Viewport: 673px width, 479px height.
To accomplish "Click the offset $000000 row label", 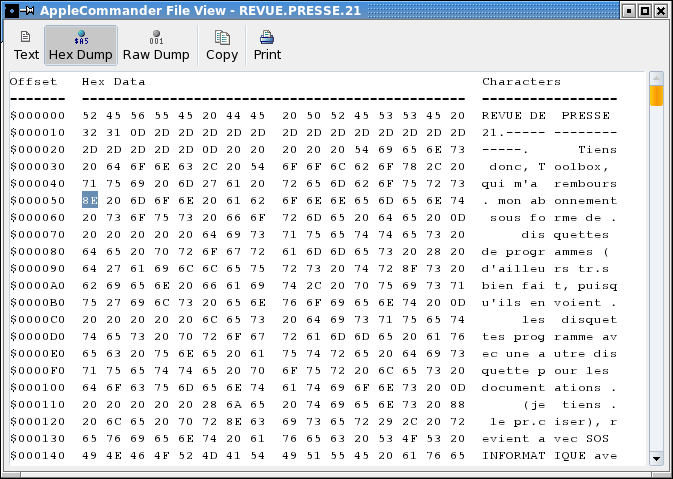I will (38, 116).
